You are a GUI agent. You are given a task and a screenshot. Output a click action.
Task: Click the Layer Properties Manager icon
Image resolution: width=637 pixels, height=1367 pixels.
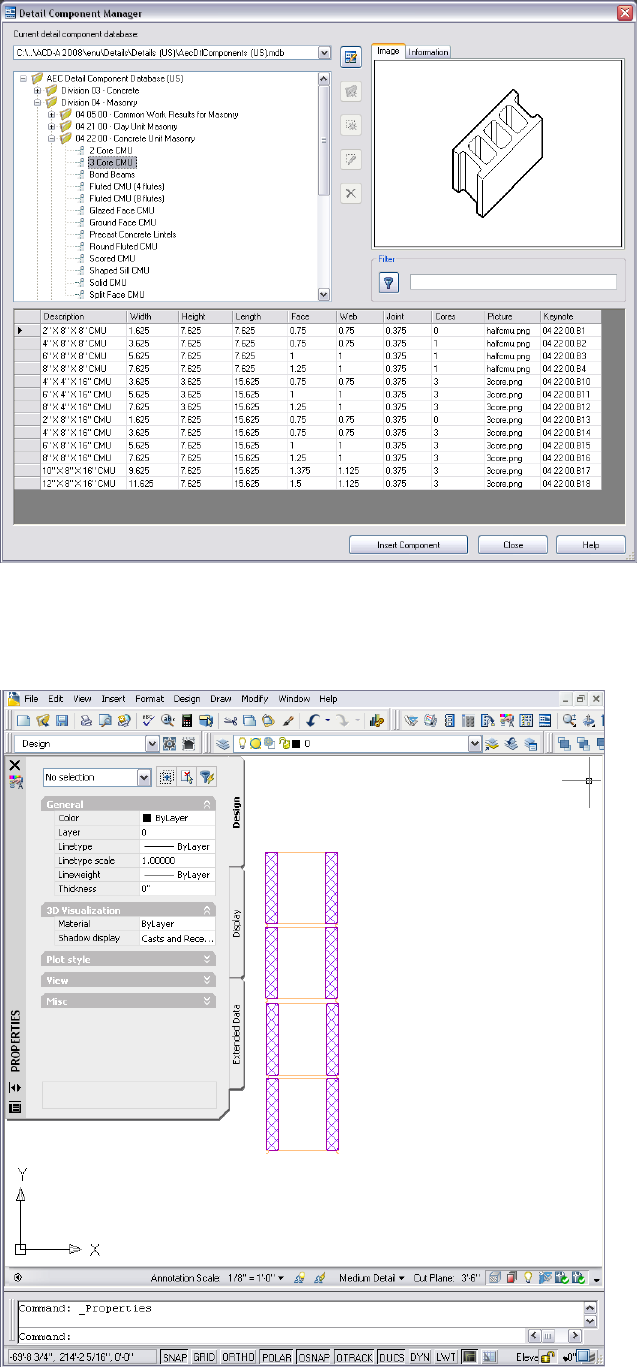point(224,744)
